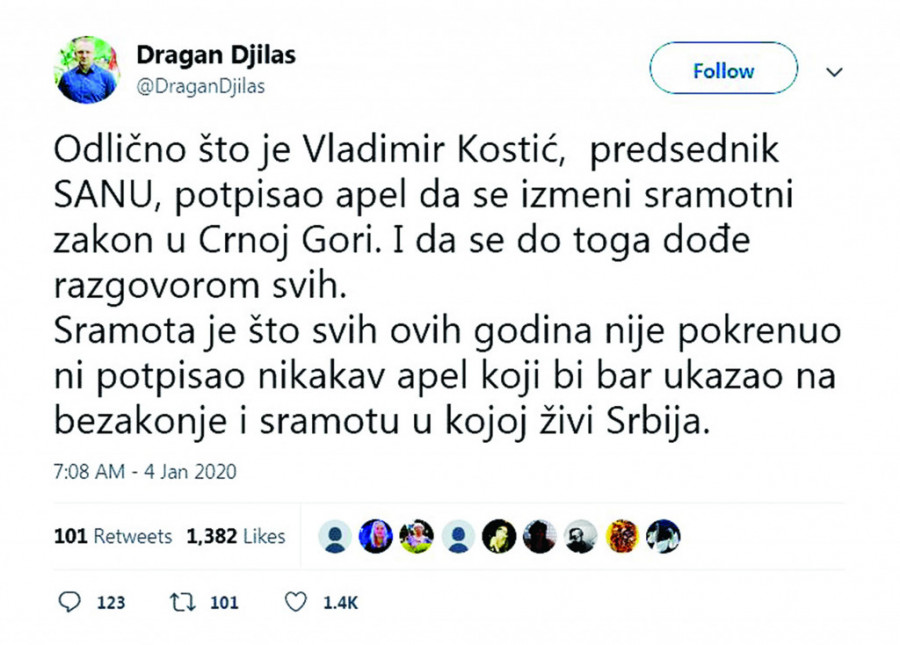This screenshot has height=645, width=900.
Task: Open the green-background liker avatar
Action: click(x=417, y=536)
